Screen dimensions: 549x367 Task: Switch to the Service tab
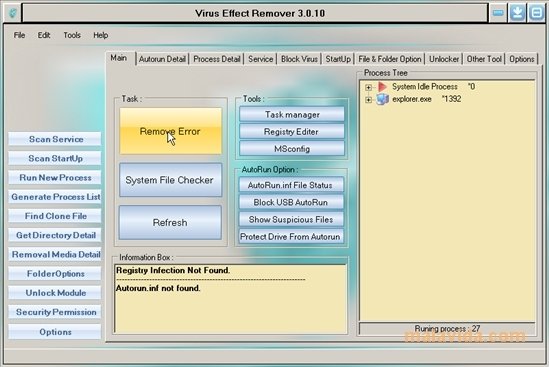point(260,59)
